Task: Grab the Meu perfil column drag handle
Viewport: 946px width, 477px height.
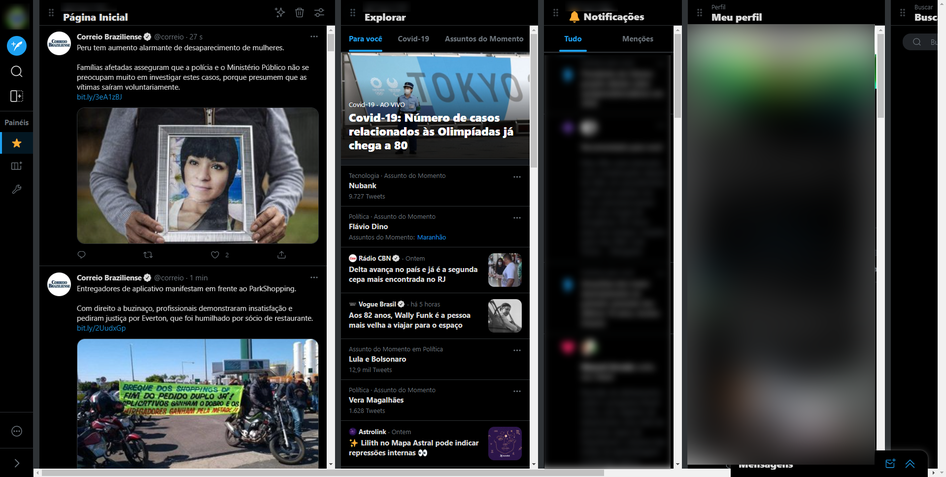Action: (700, 13)
